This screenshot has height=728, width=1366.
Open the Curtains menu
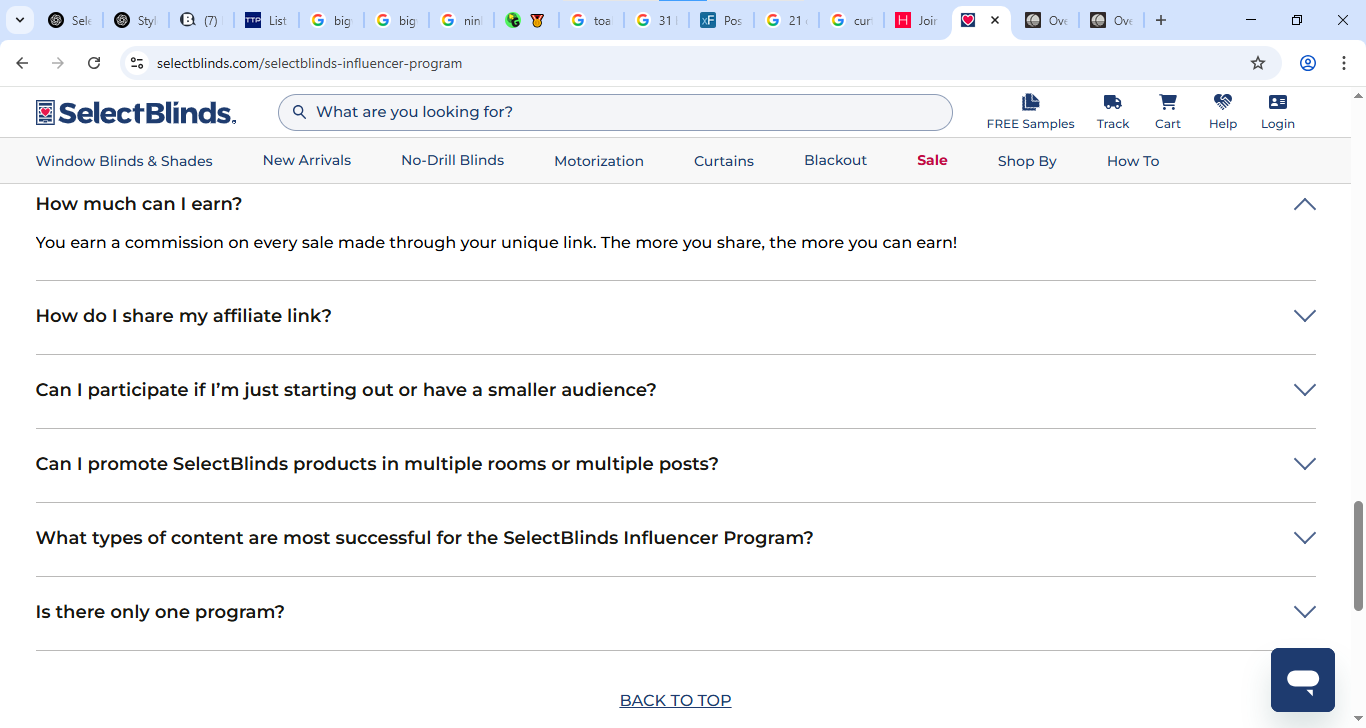pos(724,161)
